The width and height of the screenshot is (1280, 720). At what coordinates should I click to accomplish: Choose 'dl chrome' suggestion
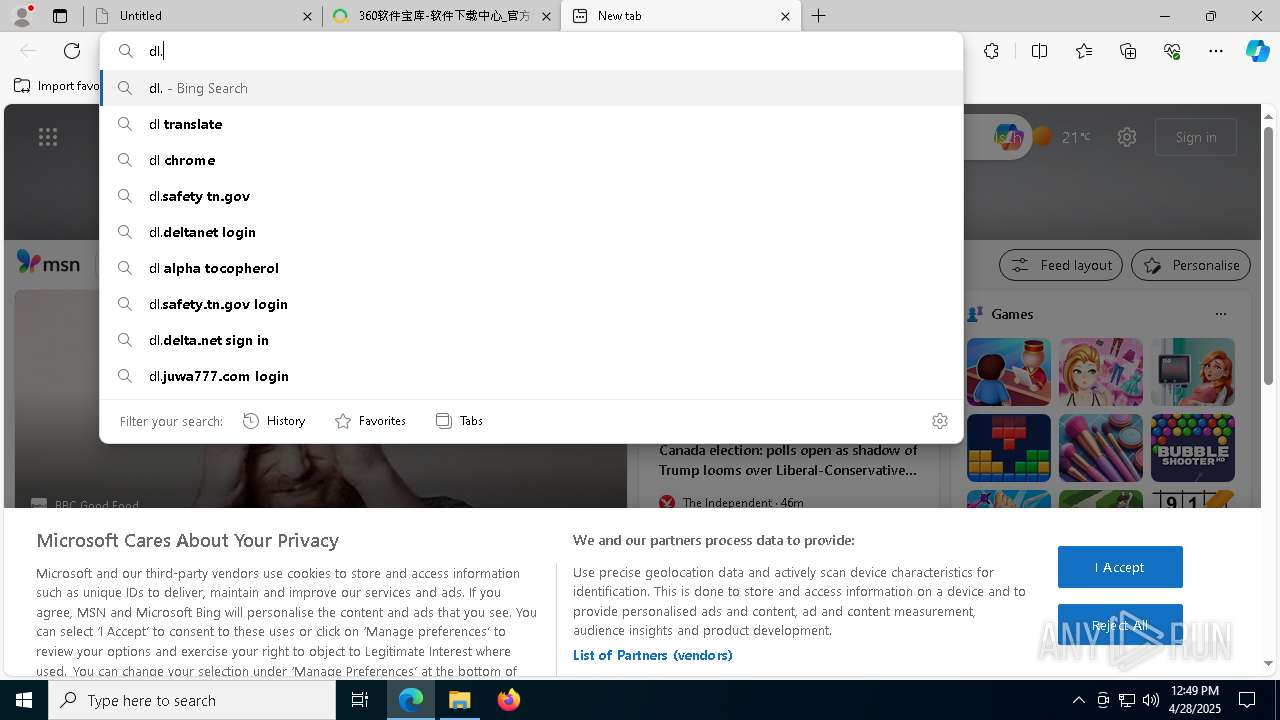pyautogui.click(x=531, y=160)
